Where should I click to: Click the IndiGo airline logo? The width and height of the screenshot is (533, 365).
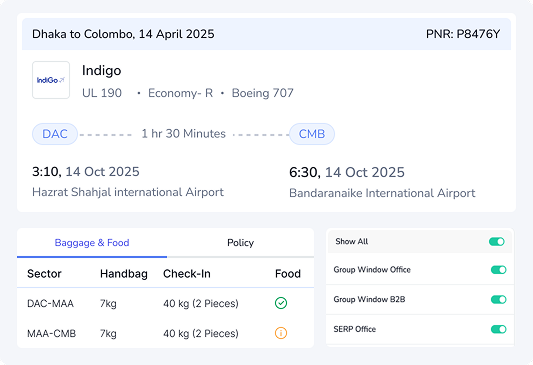point(51,80)
